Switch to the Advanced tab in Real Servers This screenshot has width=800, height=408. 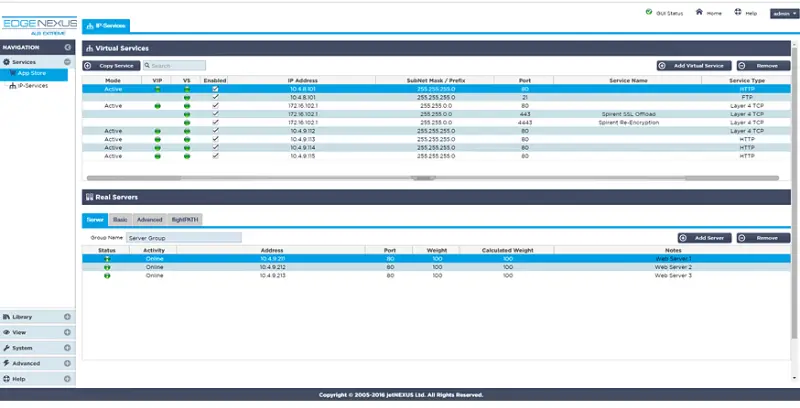pyautogui.click(x=149, y=220)
